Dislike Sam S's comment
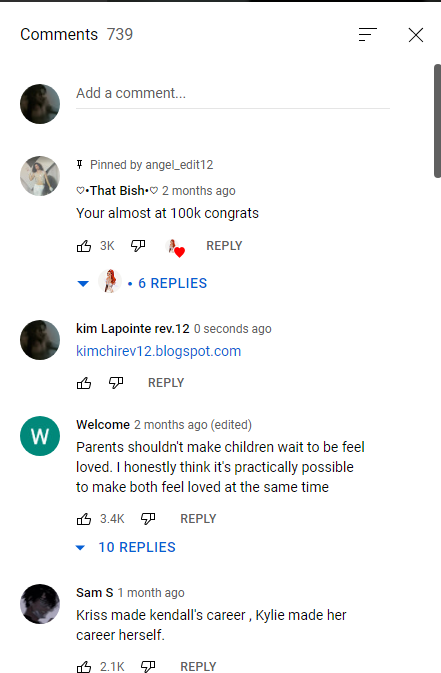Screen dimensions: 441x673 148,666
